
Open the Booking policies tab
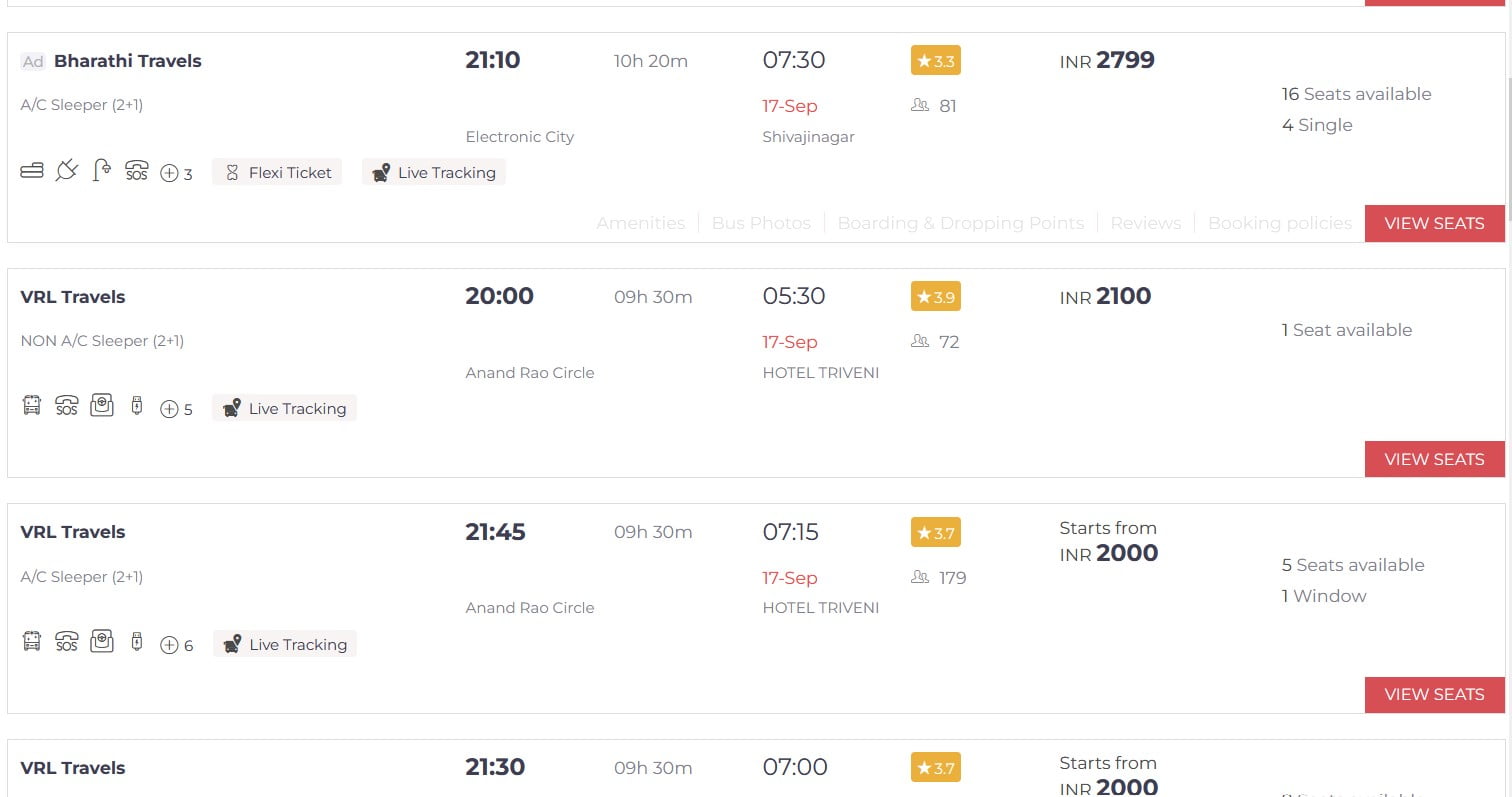click(x=1280, y=223)
